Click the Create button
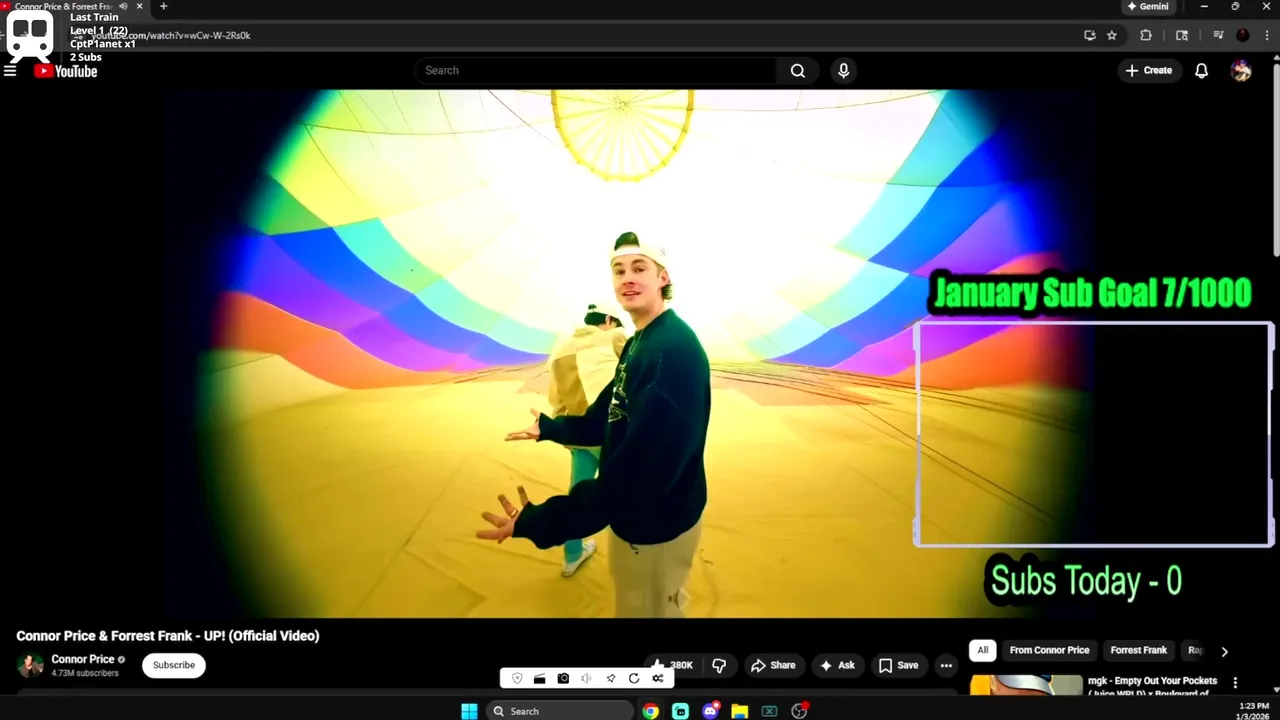 point(1148,71)
